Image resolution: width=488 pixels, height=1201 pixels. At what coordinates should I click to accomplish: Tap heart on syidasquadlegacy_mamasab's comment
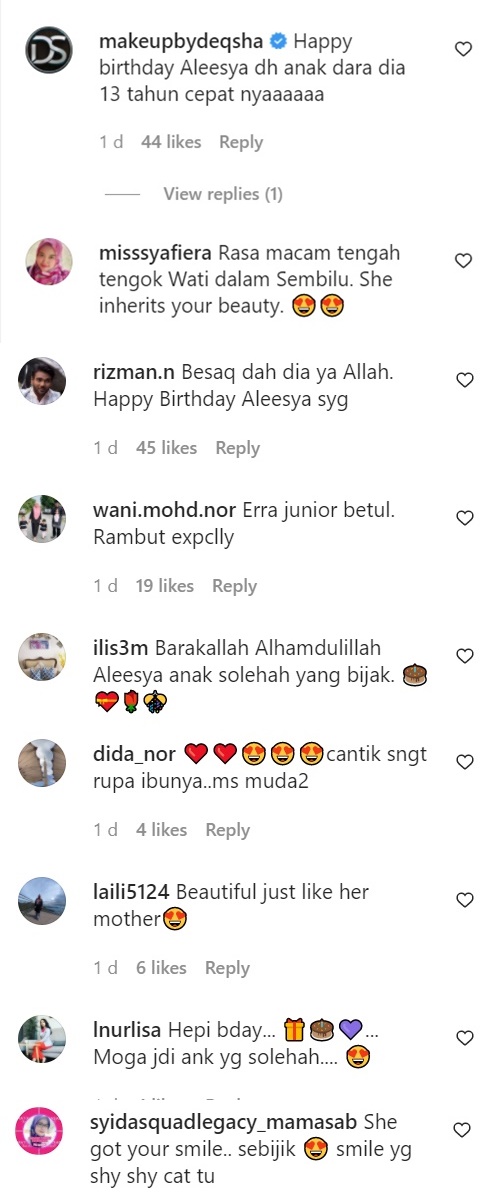point(463,1130)
